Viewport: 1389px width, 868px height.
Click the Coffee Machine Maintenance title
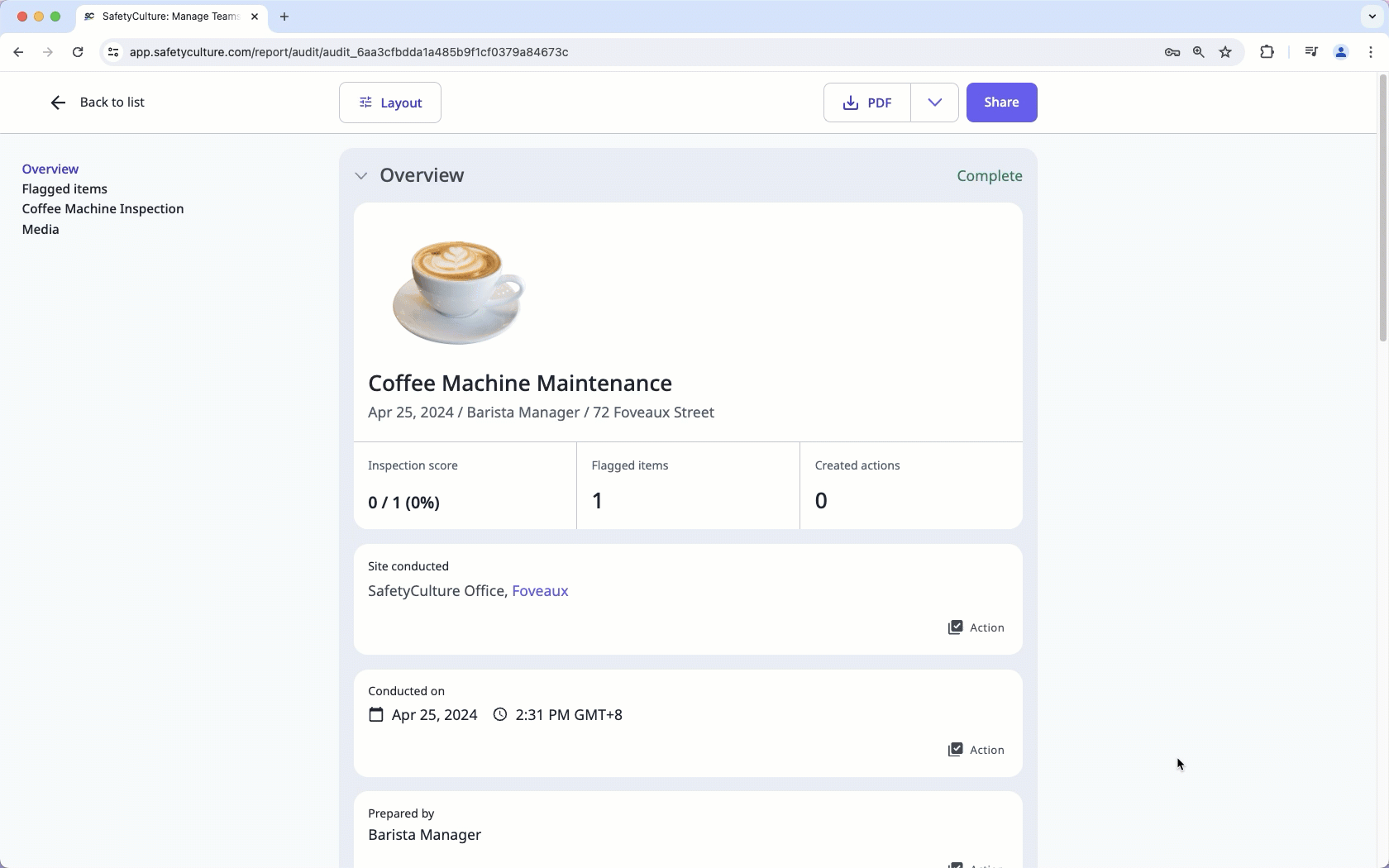click(x=520, y=384)
